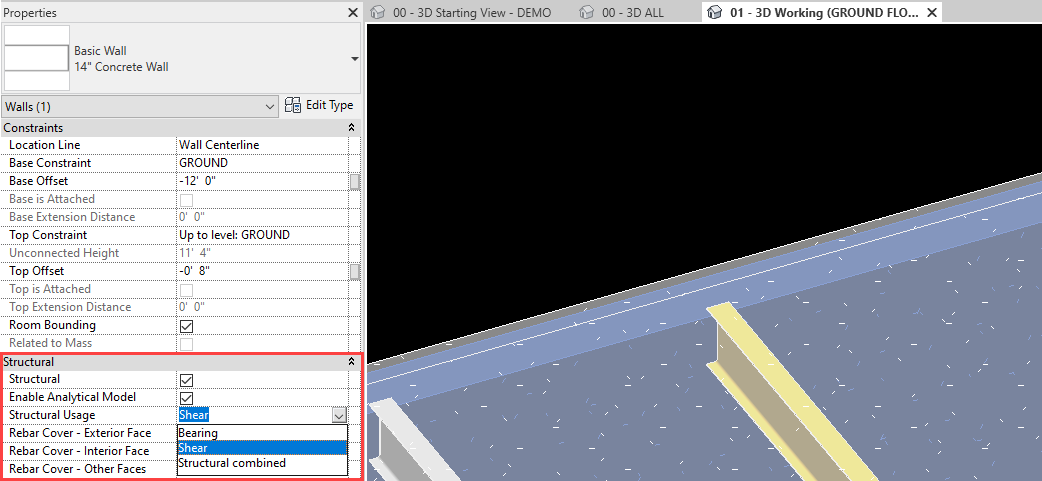
Task: Disable the Enable Analytical Model checkbox
Action: (186, 398)
